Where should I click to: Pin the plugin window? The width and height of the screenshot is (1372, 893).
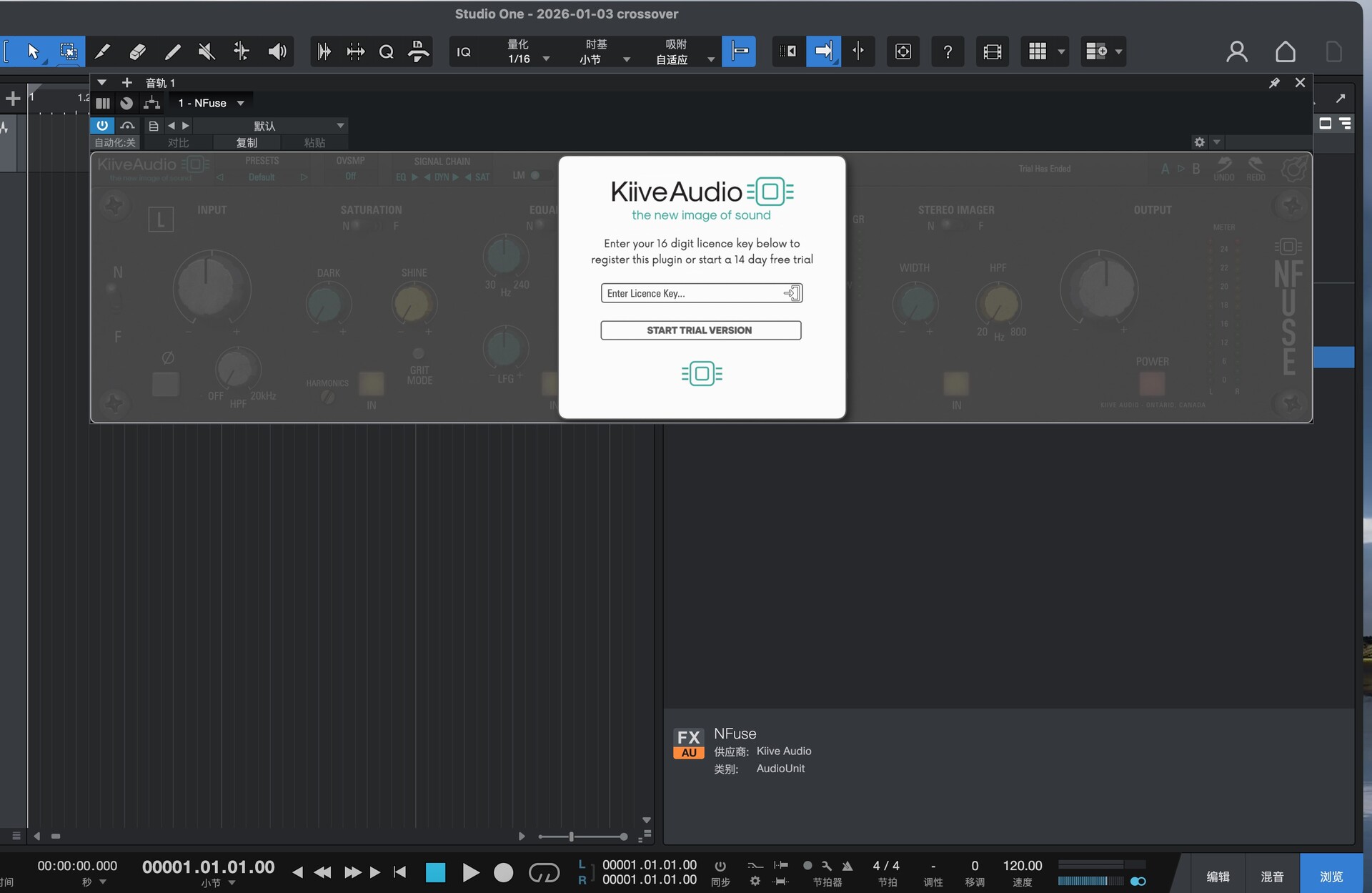pyautogui.click(x=1274, y=83)
